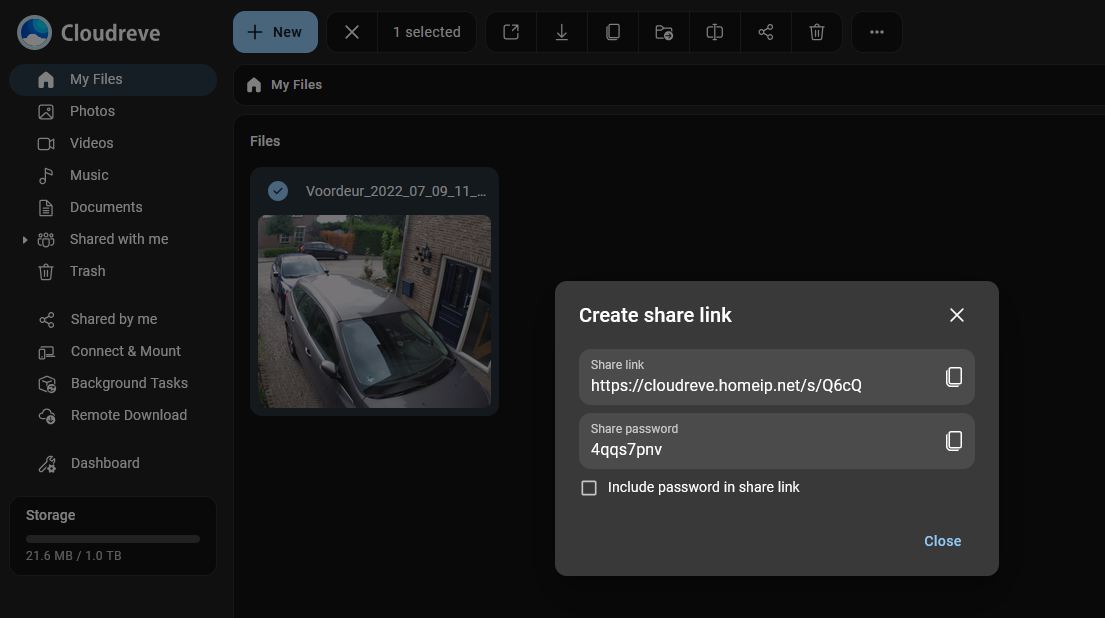Viewport: 1105px width, 618px height.
Task: Clear selection with the X button
Action: tap(352, 32)
